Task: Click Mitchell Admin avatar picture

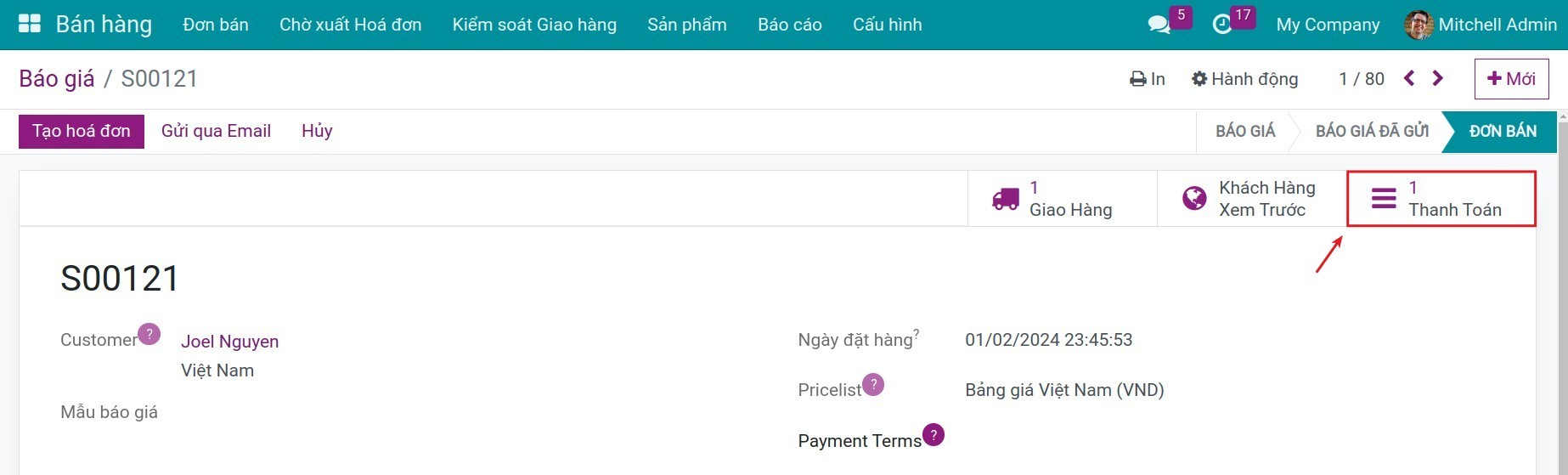Action: (x=1419, y=25)
